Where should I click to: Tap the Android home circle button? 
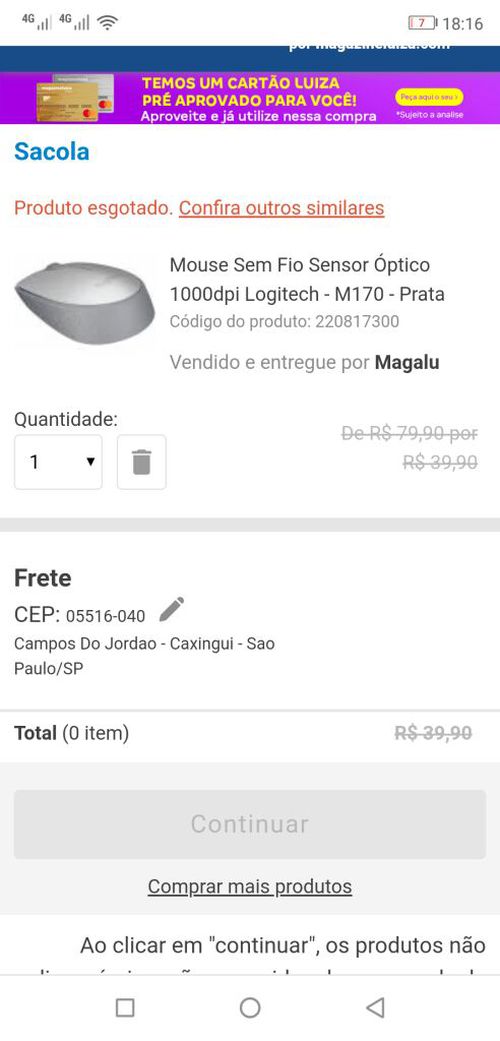tap(250, 1007)
